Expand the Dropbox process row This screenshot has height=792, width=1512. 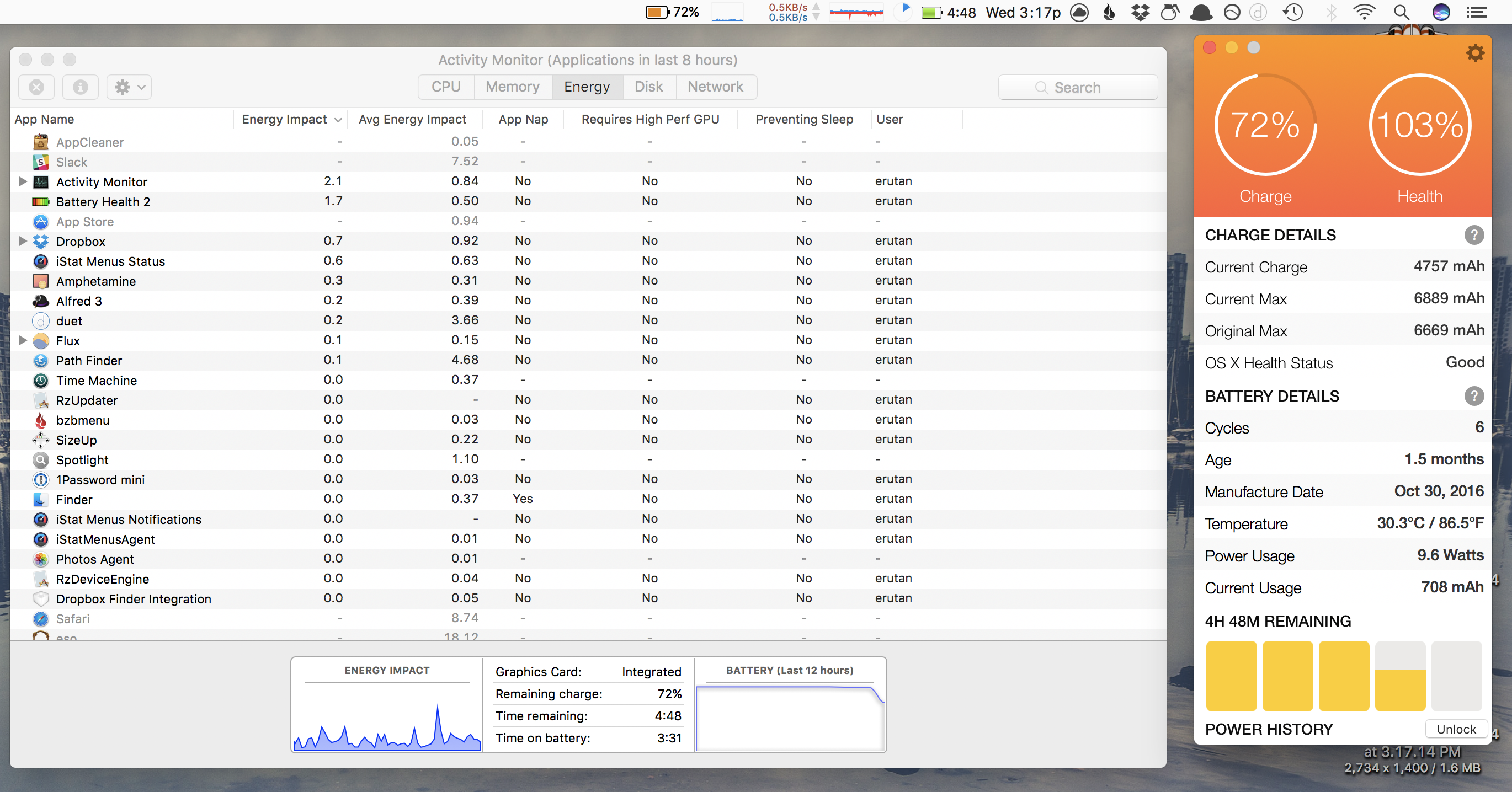(23, 241)
